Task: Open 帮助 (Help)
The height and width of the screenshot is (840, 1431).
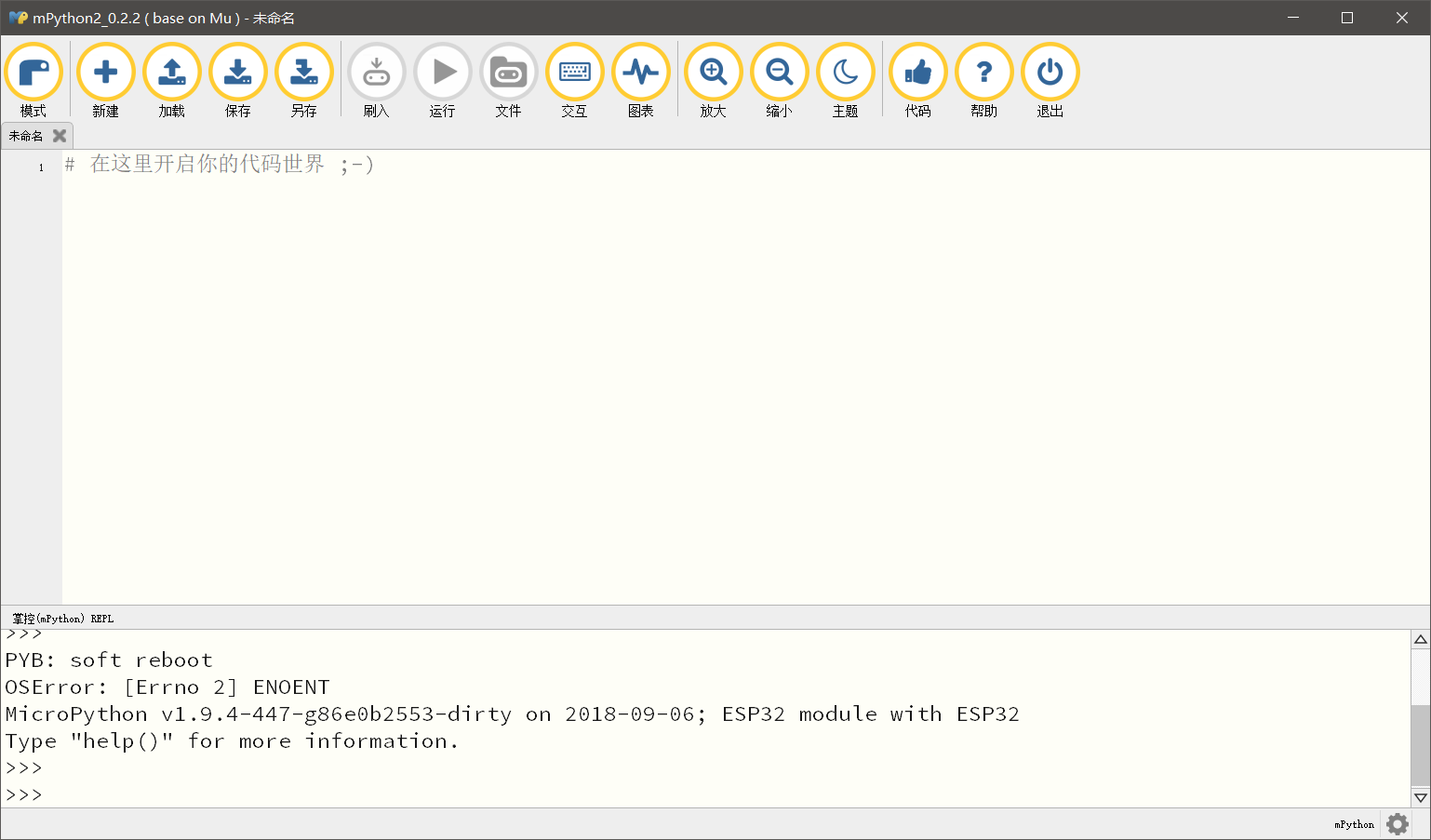Action: (x=984, y=80)
